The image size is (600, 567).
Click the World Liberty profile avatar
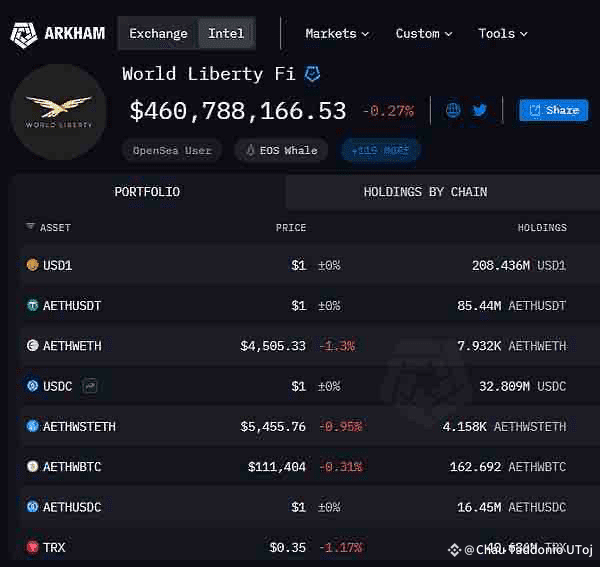pos(59,112)
